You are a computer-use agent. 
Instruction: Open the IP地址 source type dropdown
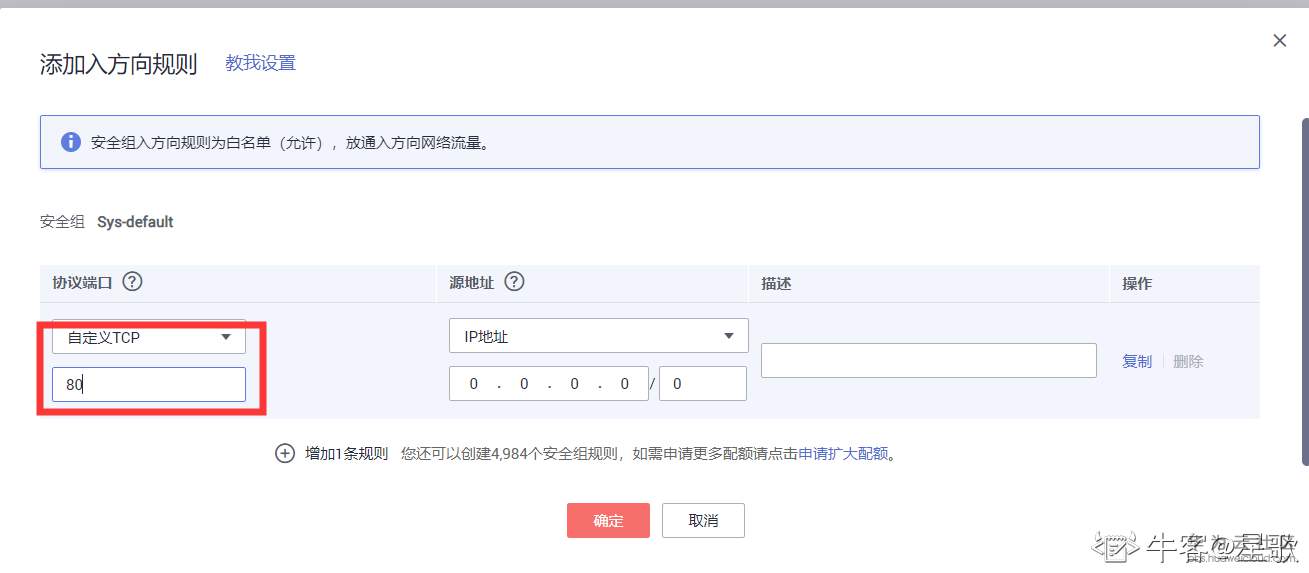[598, 336]
